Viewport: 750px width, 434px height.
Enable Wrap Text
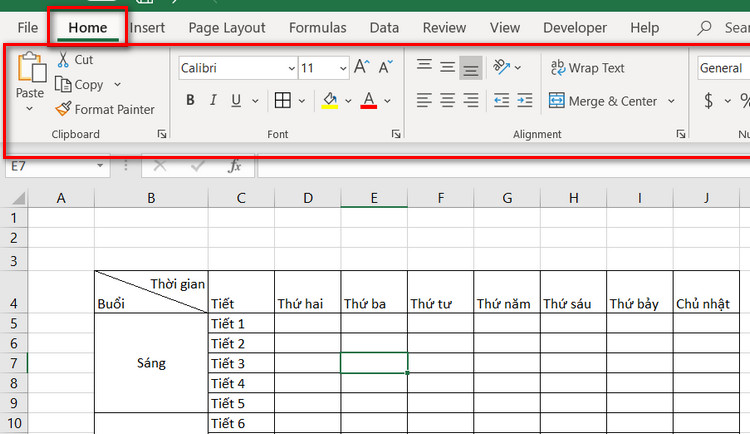pyautogui.click(x=587, y=68)
